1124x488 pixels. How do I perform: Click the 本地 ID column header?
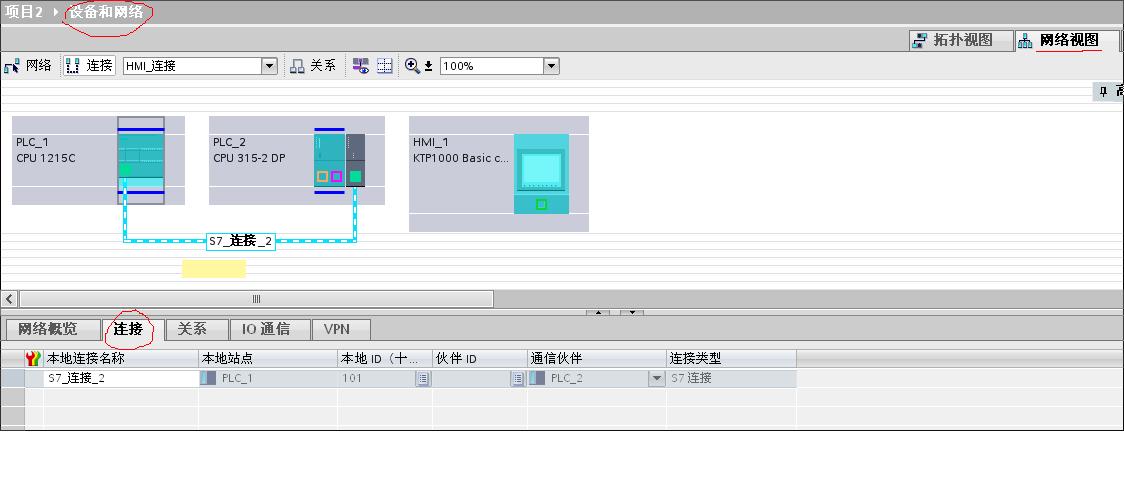click(385, 358)
